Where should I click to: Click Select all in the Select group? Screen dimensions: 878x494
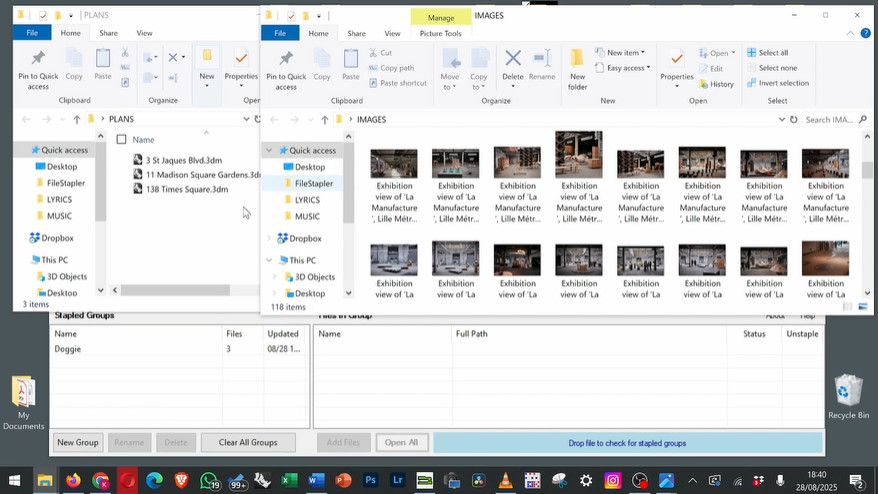click(772, 53)
